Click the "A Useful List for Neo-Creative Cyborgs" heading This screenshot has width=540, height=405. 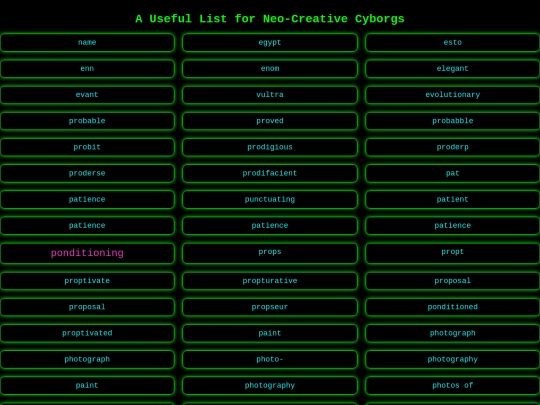tap(270, 19)
